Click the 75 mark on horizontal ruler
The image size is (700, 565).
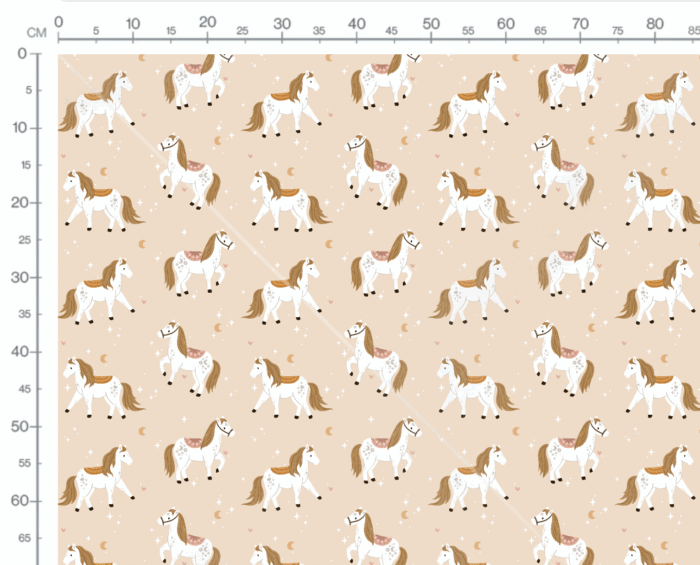click(618, 31)
